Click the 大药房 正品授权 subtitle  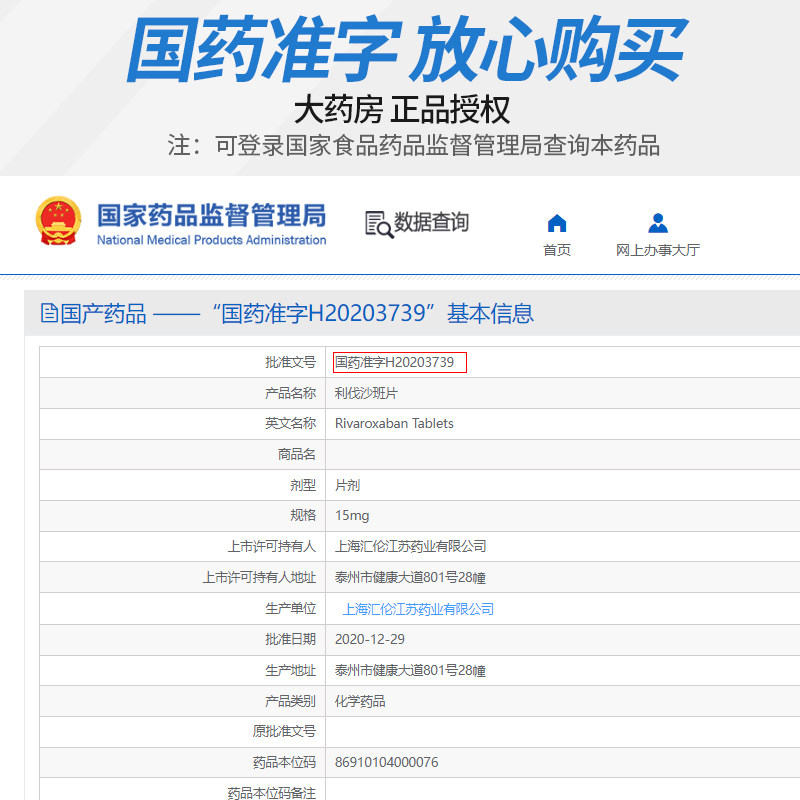point(402,110)
